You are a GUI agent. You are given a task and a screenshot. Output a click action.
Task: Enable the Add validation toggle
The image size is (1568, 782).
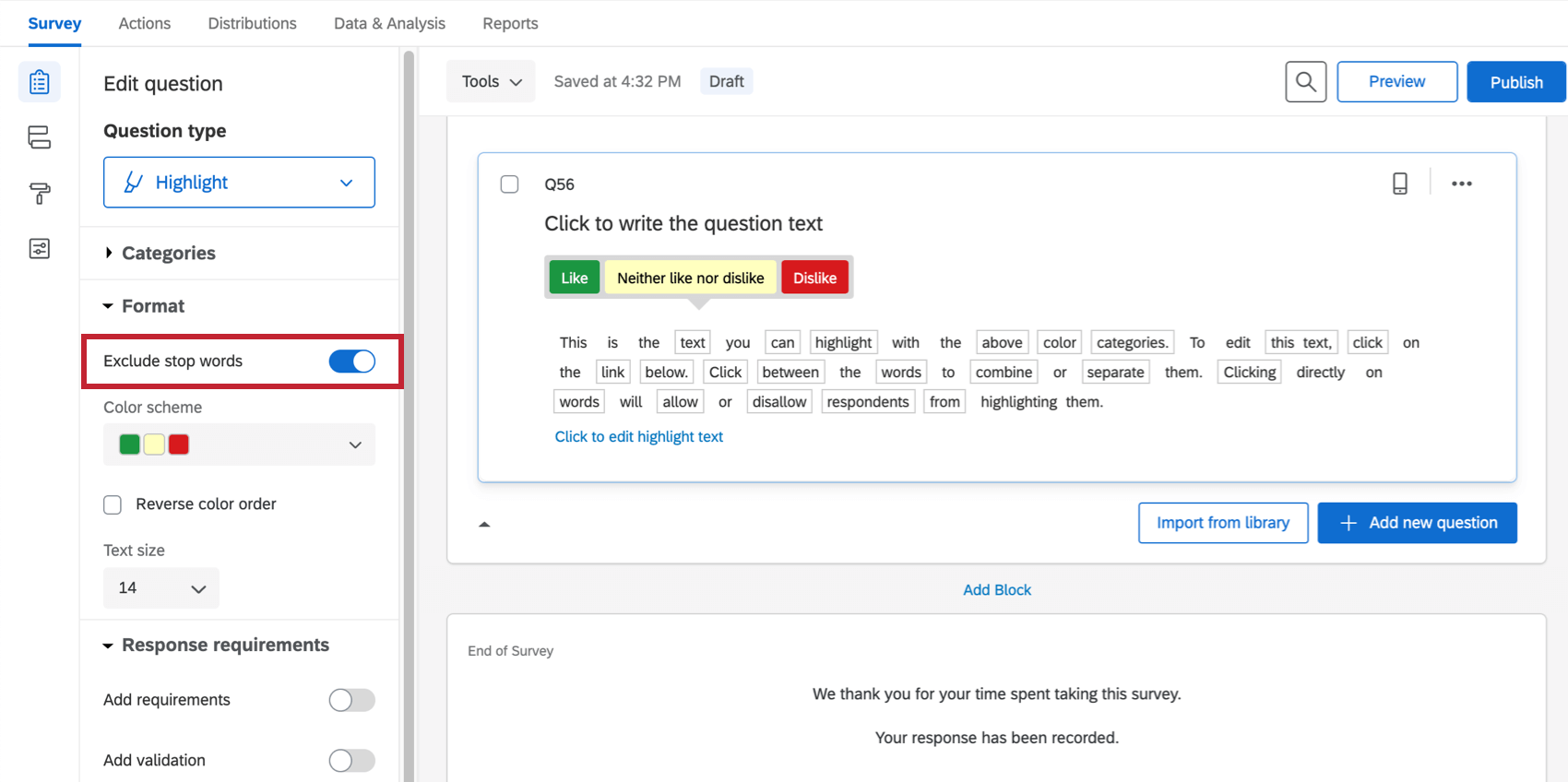352,760
